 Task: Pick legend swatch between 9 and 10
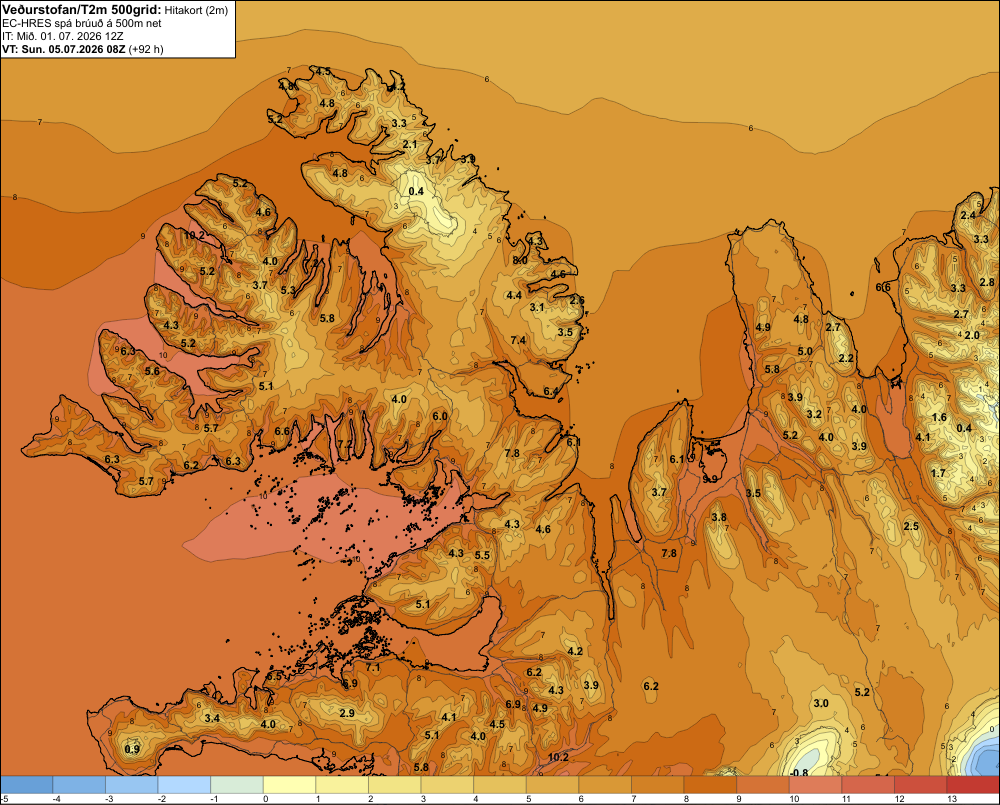(763, 784)
